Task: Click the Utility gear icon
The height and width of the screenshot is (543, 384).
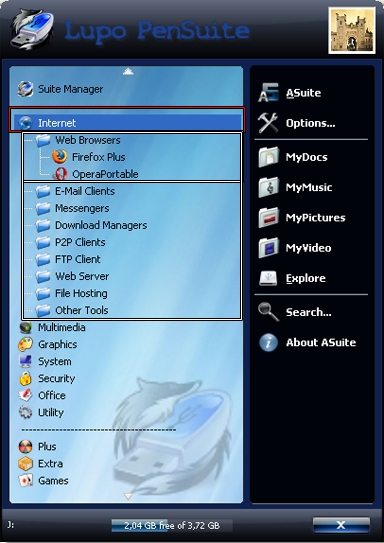Action: click(25, 412)
